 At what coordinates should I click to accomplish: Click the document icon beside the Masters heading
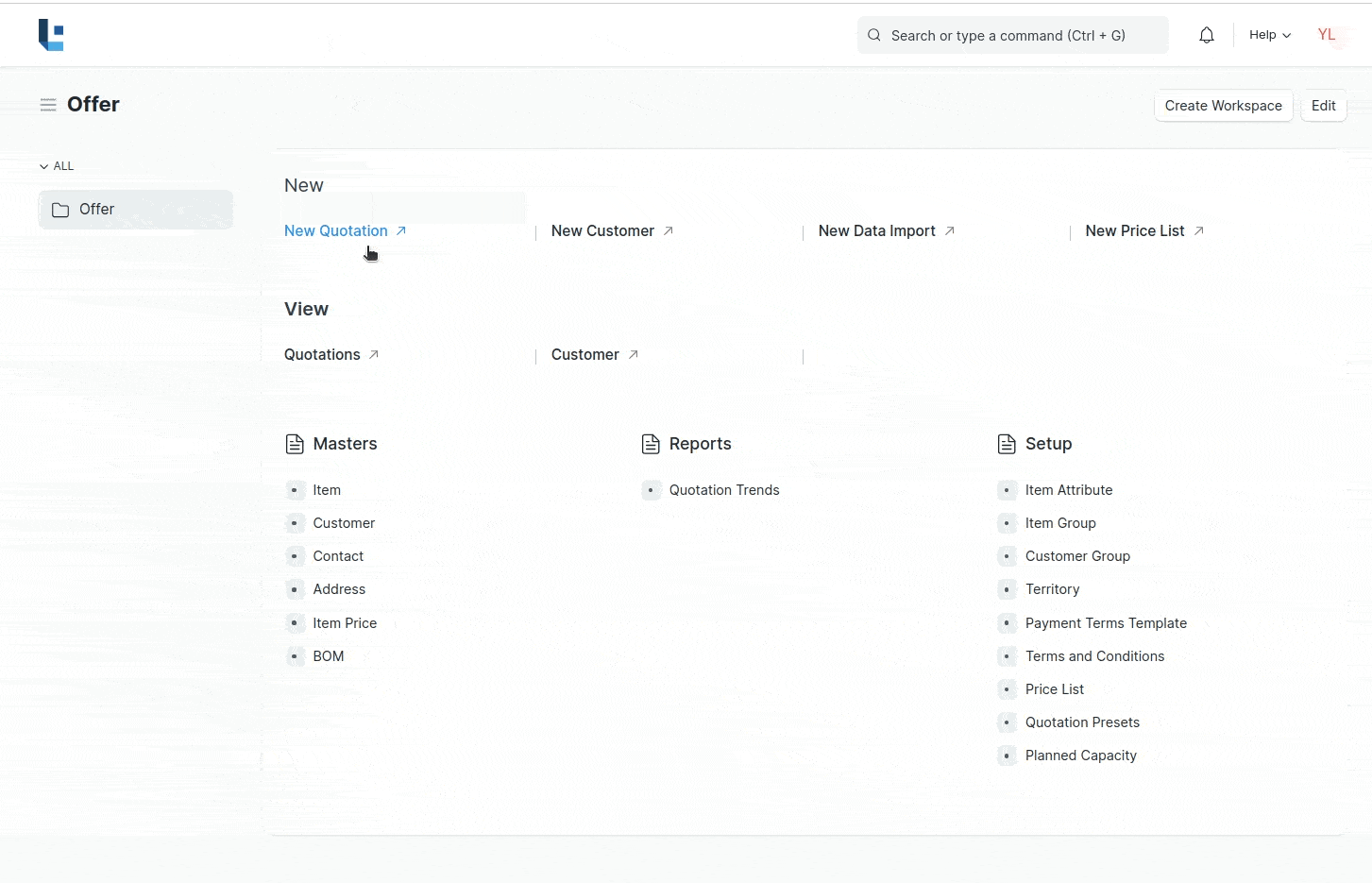[295, 444]
